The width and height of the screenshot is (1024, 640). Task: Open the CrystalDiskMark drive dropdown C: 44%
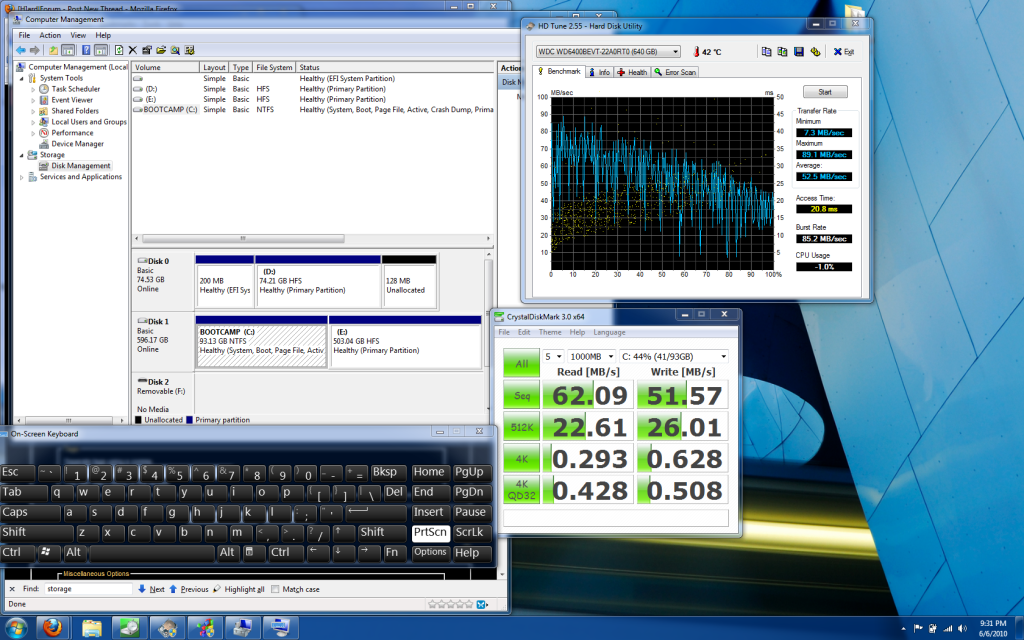[x=674, y=357]
